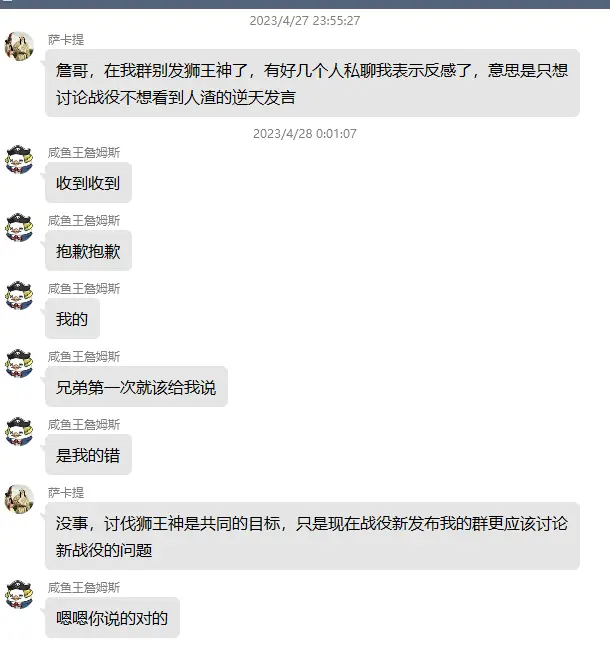Click the 嗯嗯你说的对的 message bubble

pyautogui.click(x=112, y=618)
